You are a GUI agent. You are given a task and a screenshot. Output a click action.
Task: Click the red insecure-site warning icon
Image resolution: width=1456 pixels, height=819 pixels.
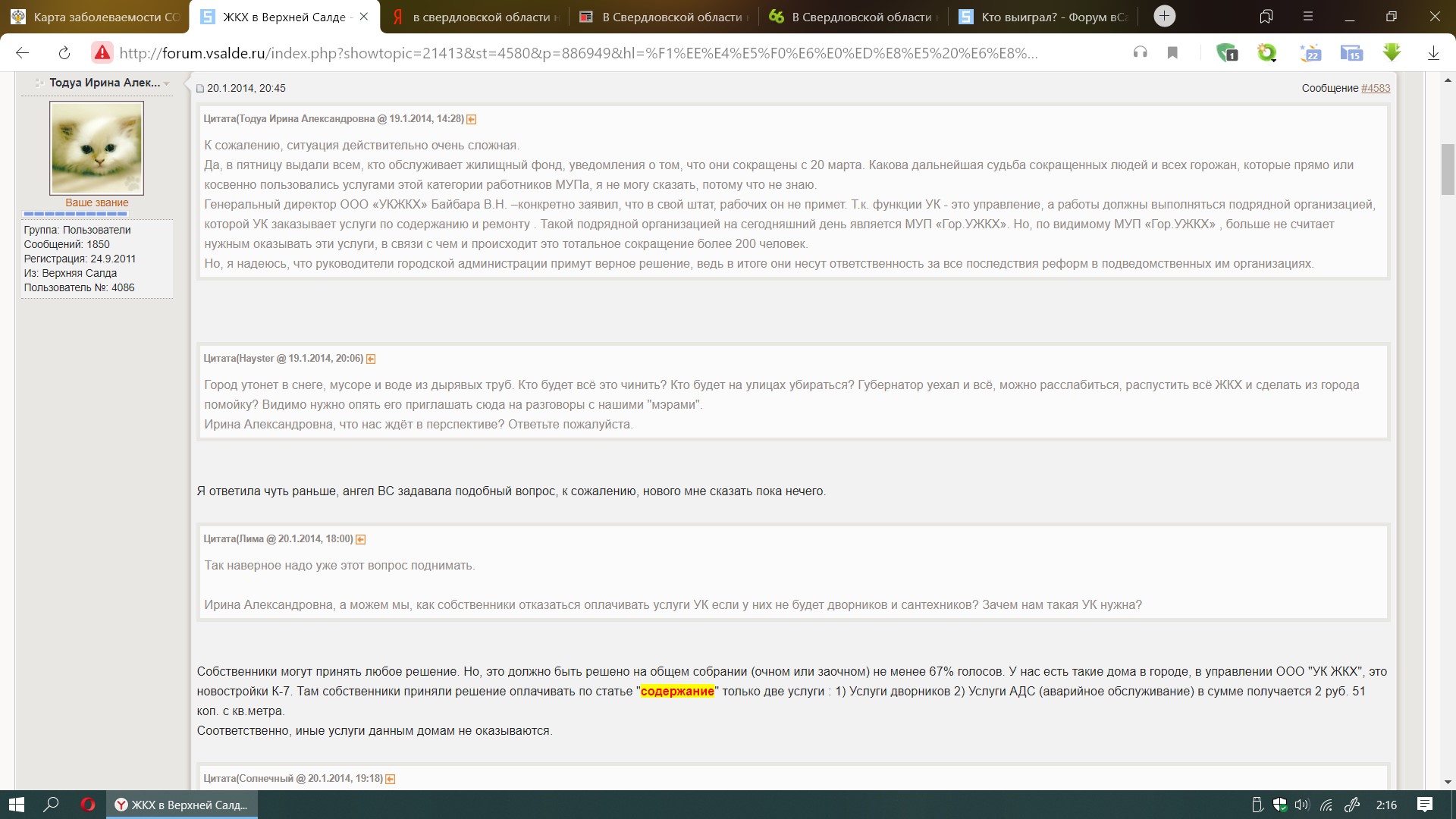pyautogui.click(x=102, y=52)
